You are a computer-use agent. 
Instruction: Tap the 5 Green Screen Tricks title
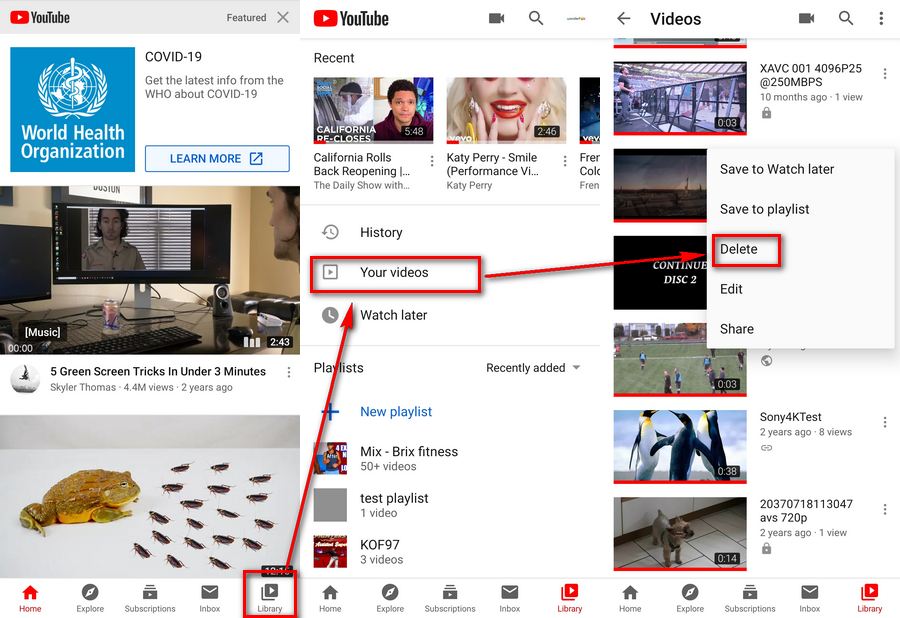[158, 372]
